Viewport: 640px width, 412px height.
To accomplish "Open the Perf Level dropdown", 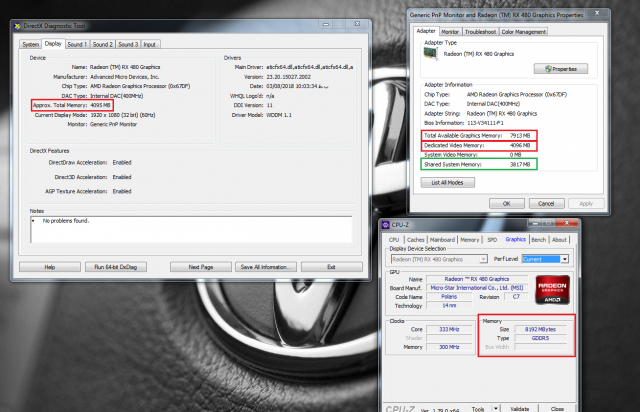I will [x=564, y=259].
